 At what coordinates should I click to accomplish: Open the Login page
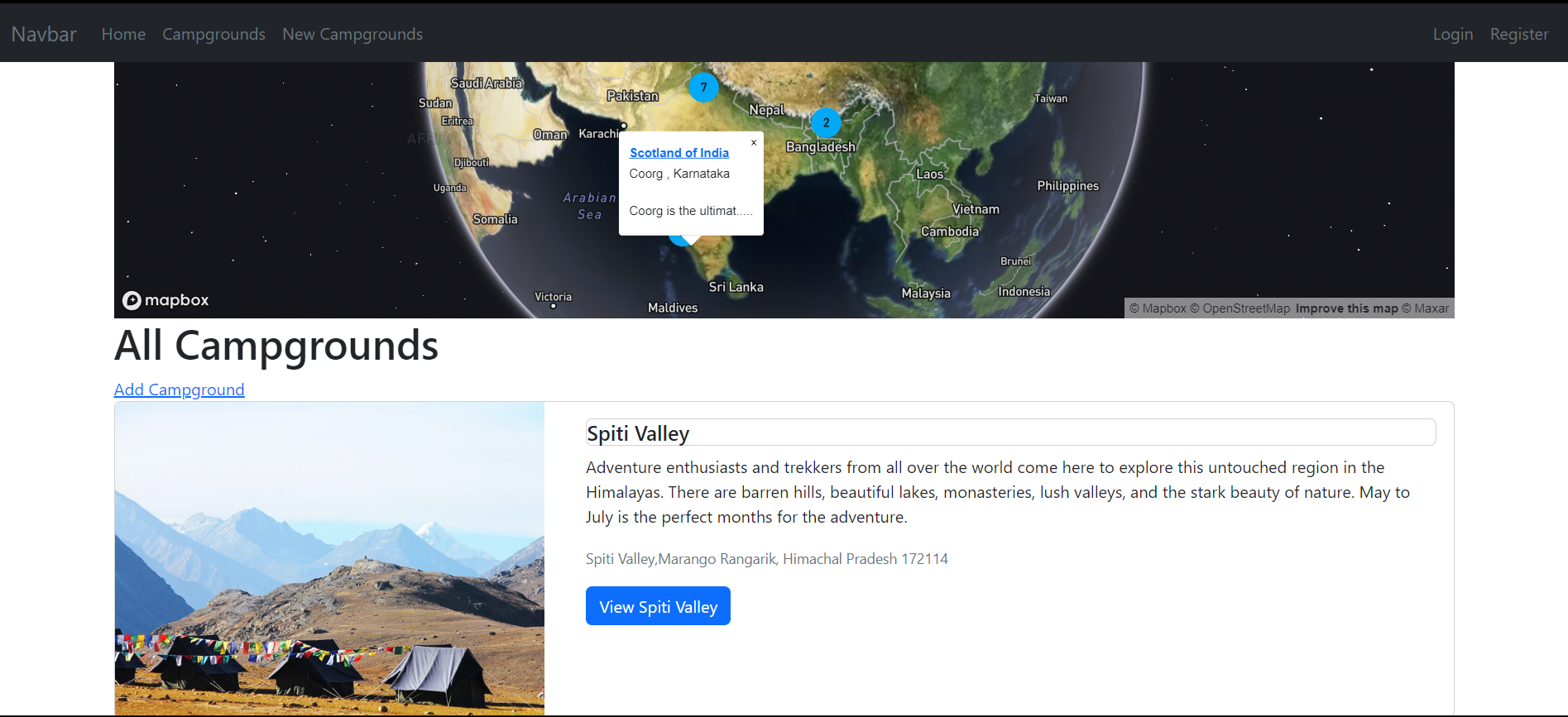tap(1452, 34)
